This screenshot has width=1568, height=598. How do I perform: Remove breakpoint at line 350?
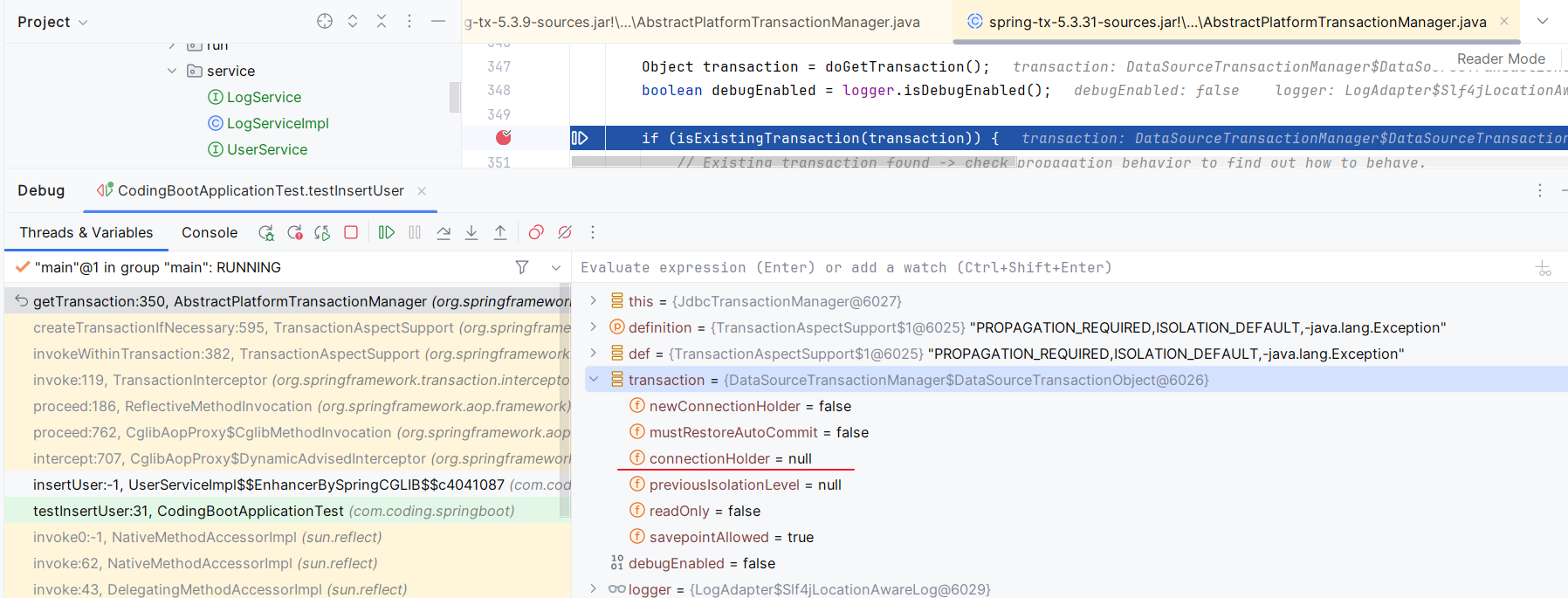tap(504, 137)
